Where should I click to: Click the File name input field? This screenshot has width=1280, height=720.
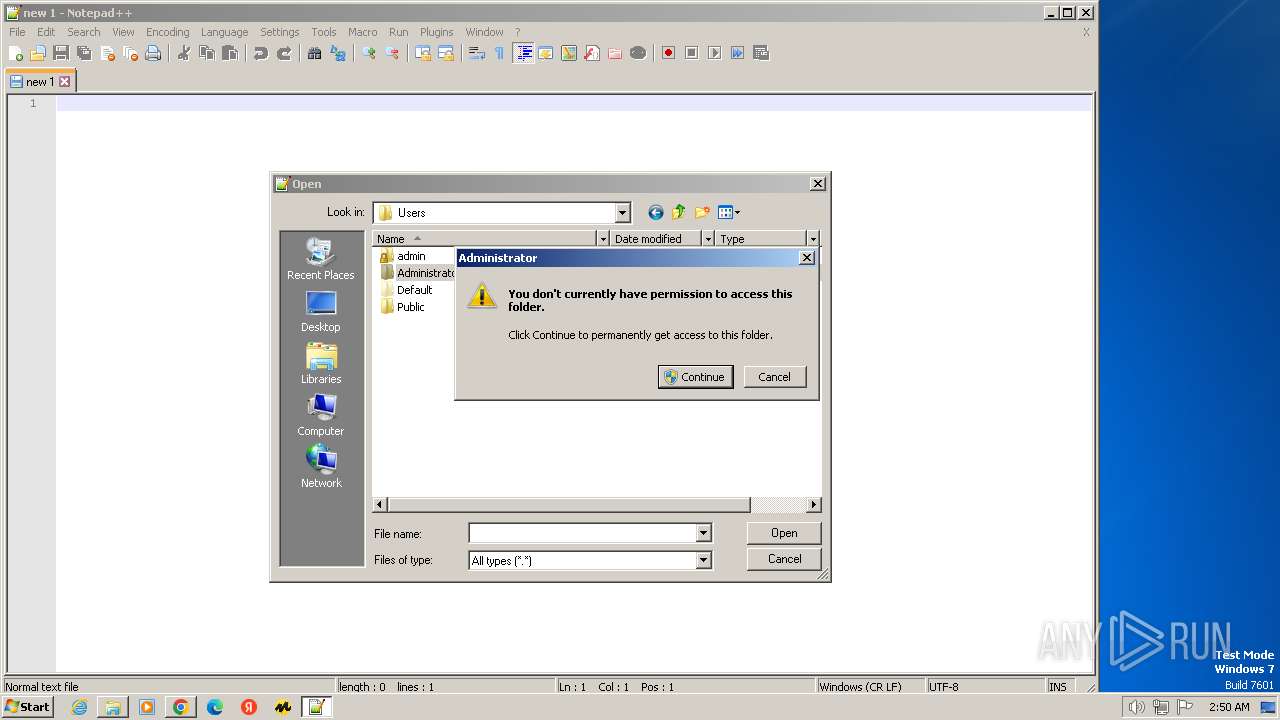(582, 534)
